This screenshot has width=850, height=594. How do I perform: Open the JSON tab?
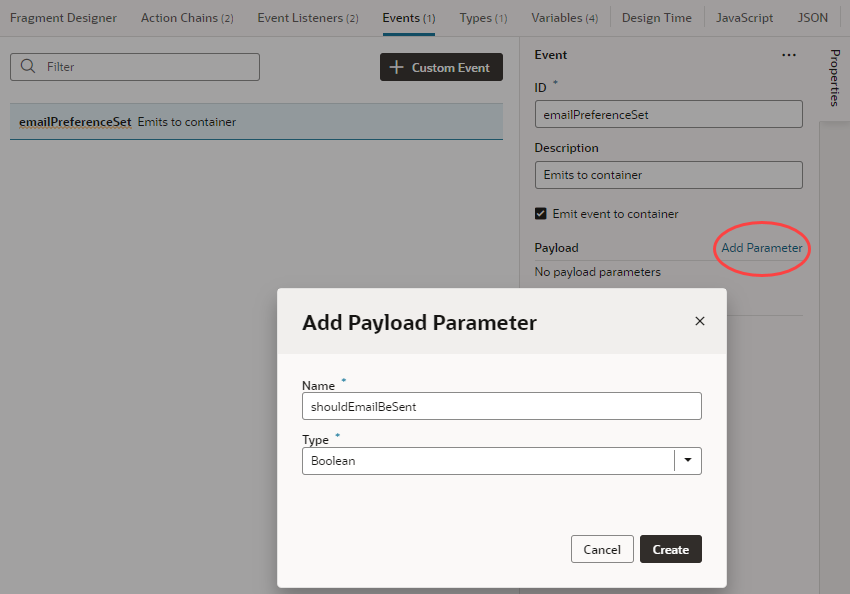click(812, 17)
